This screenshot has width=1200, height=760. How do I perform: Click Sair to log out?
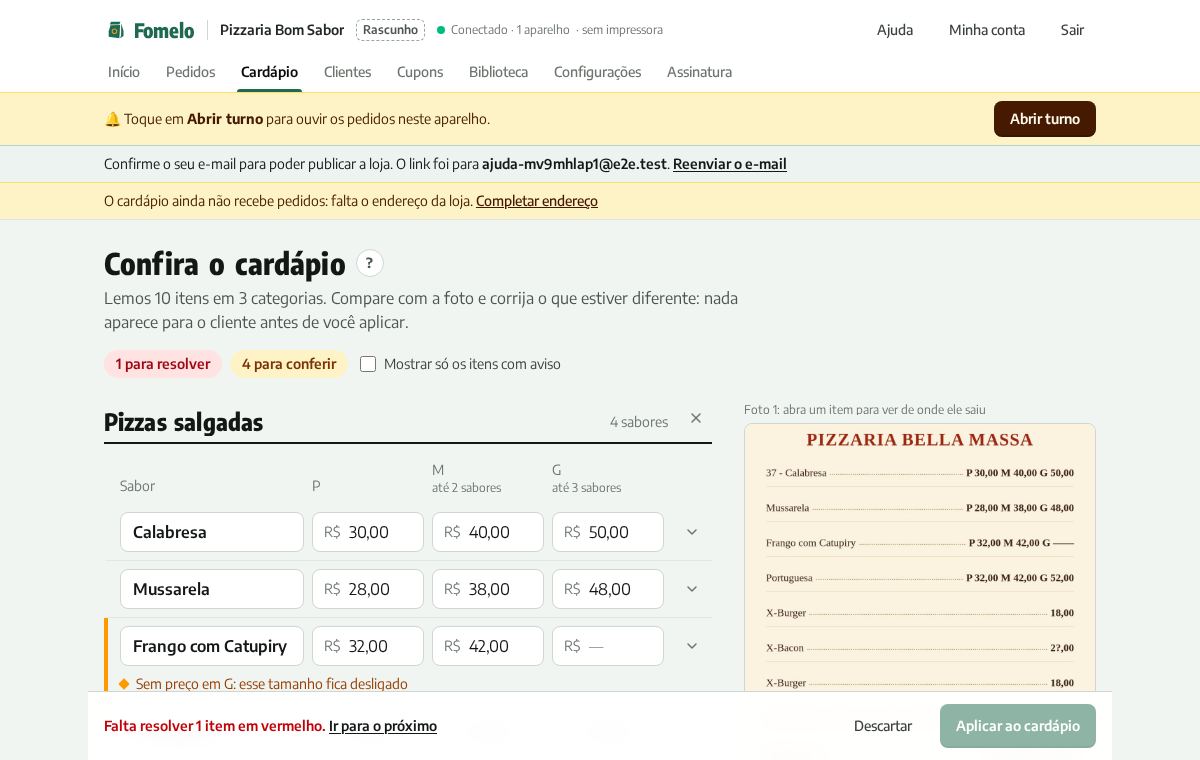pyautogui.click(x=1072, y=30)
